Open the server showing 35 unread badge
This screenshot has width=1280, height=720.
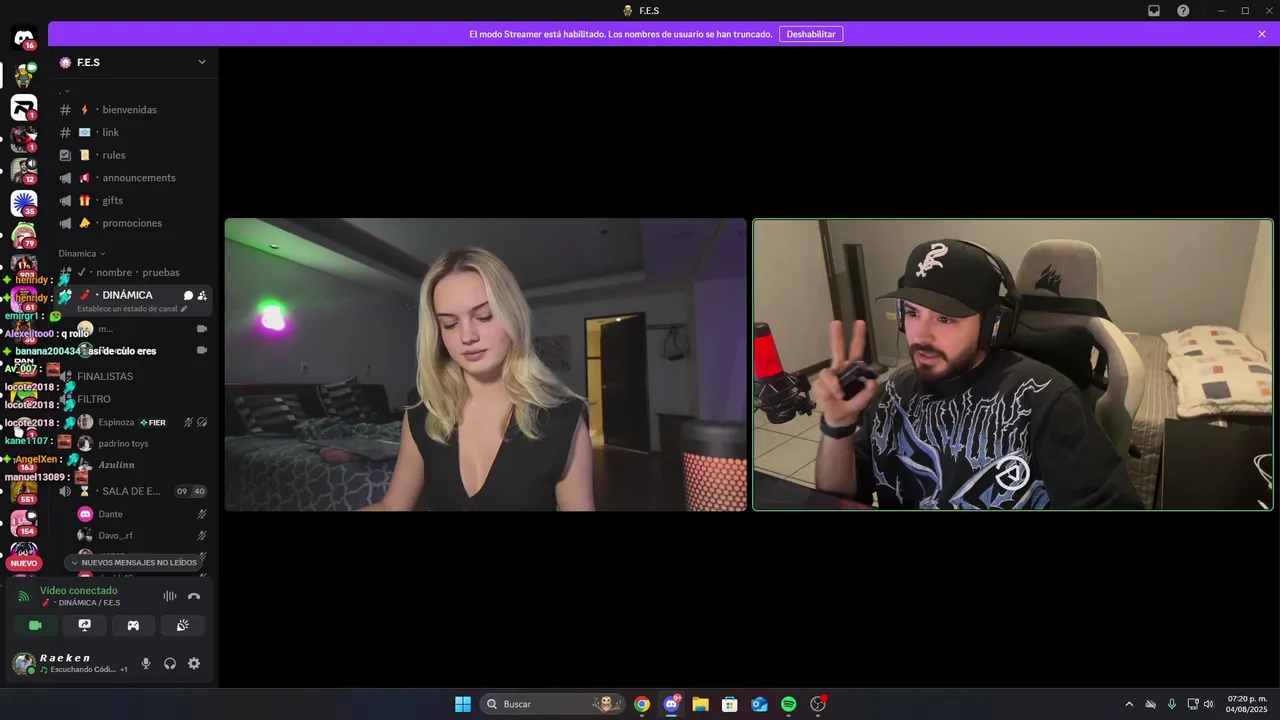[x=24, y=203]
